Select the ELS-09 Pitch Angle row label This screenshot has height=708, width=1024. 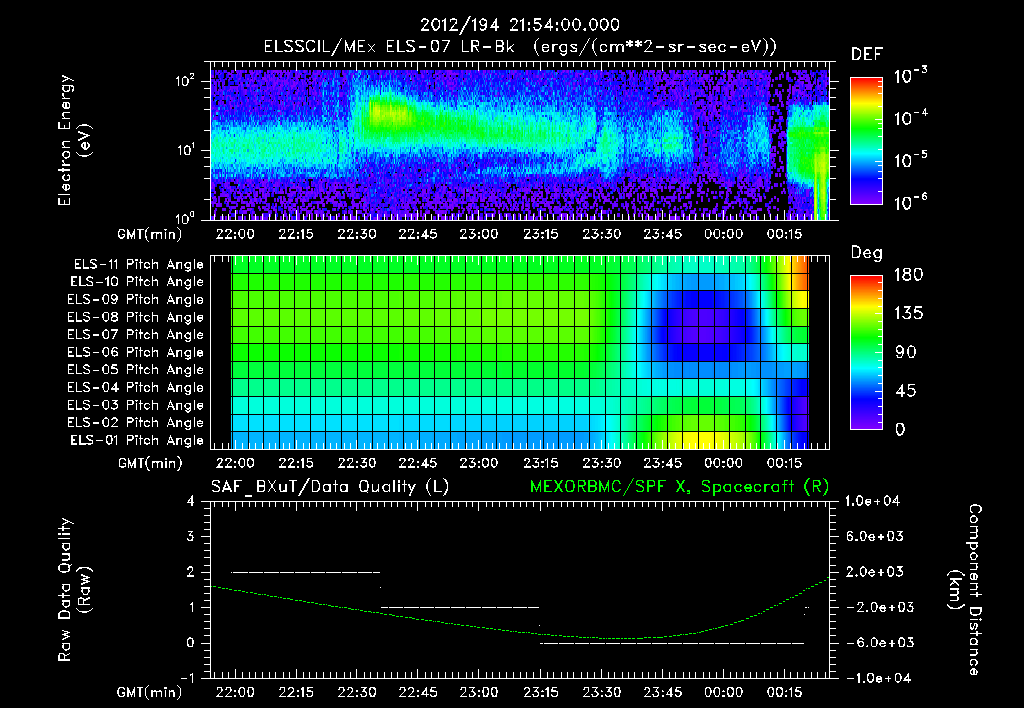click(136, 300)
